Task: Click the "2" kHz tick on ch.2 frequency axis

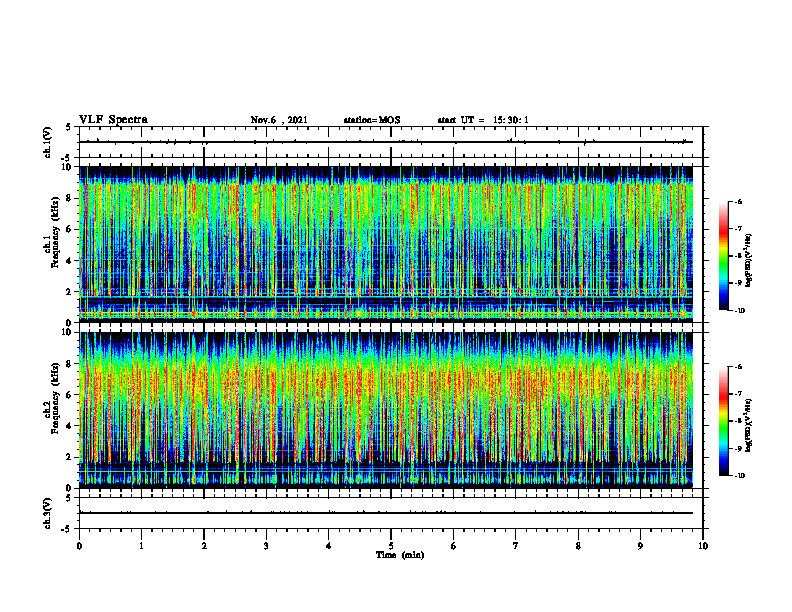Action: click(69, 457)
